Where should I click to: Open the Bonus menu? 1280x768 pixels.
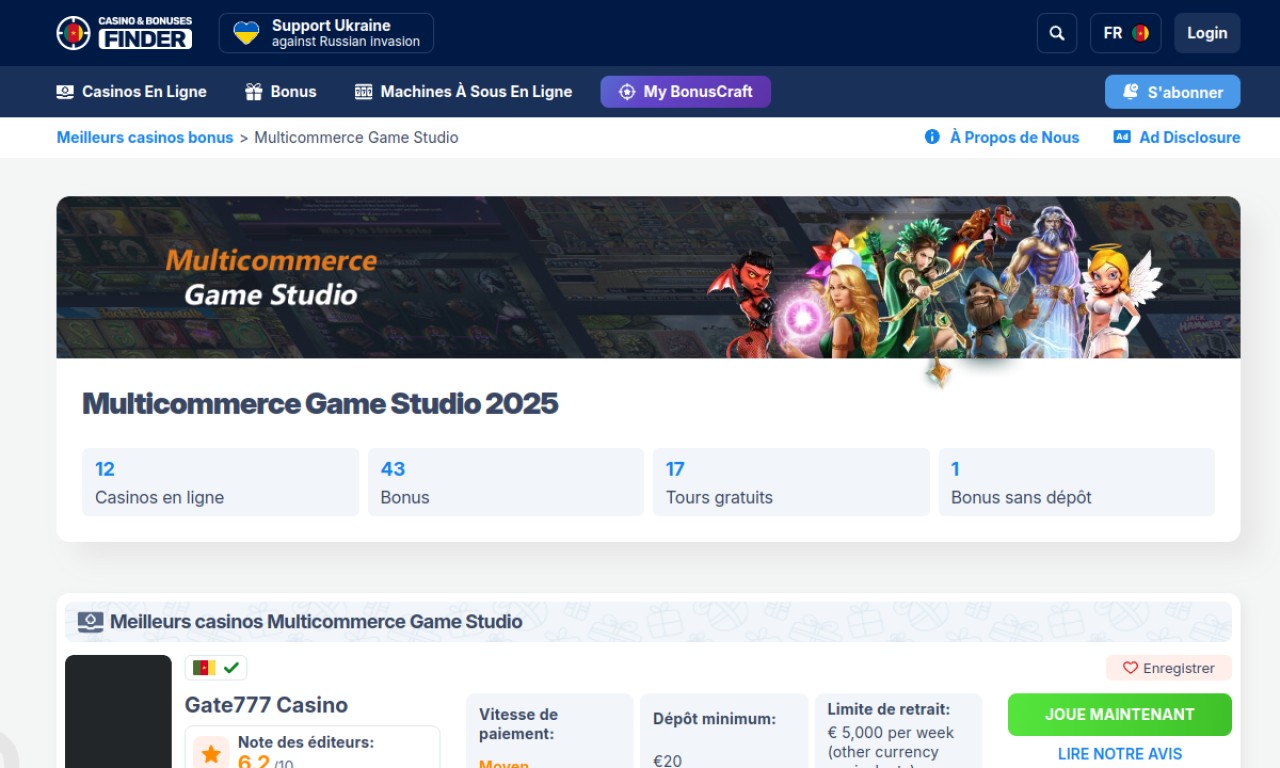(280, 92)
